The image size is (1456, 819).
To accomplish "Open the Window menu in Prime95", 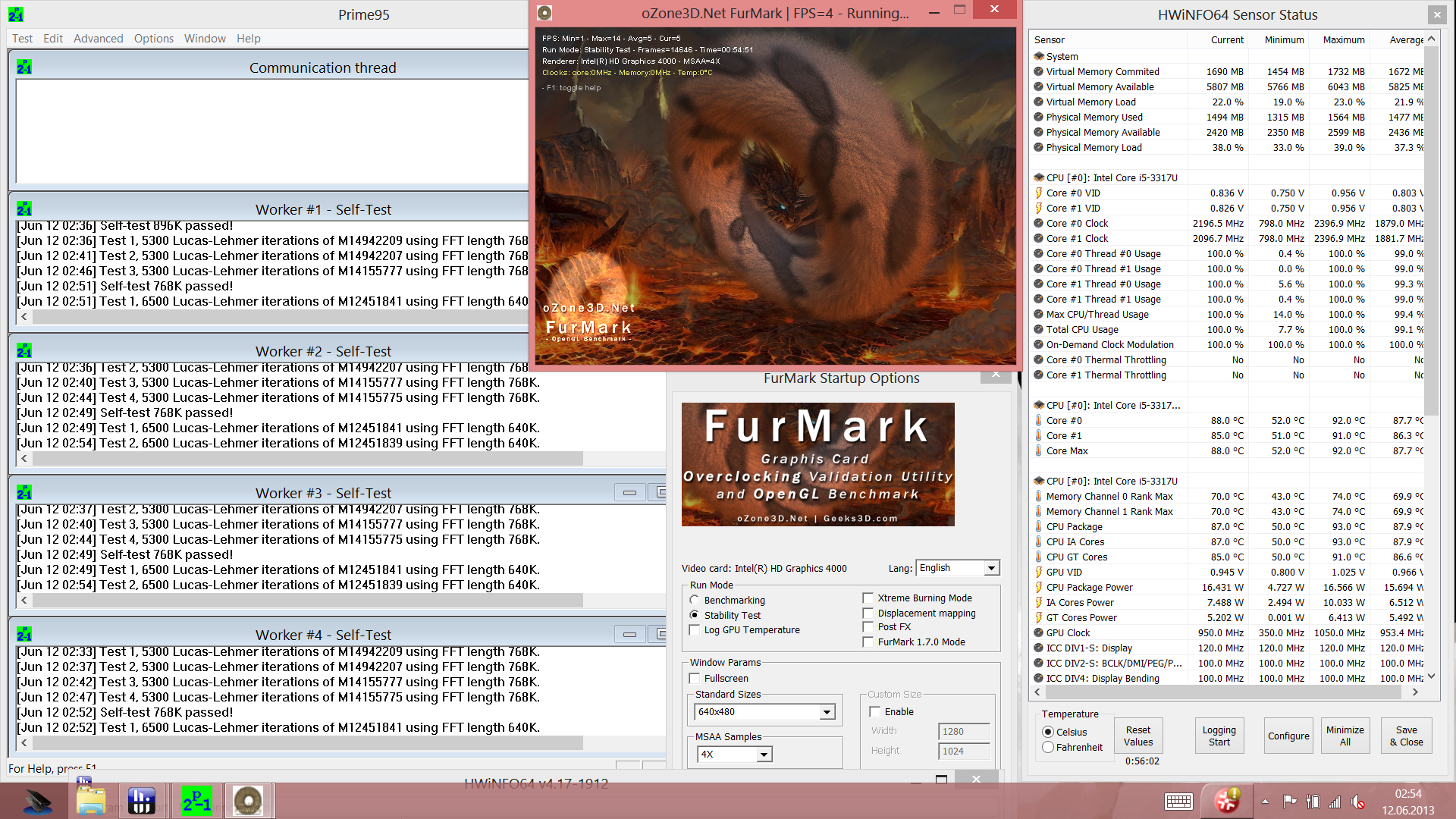I will pyautogui.click(x=205, y=38).
